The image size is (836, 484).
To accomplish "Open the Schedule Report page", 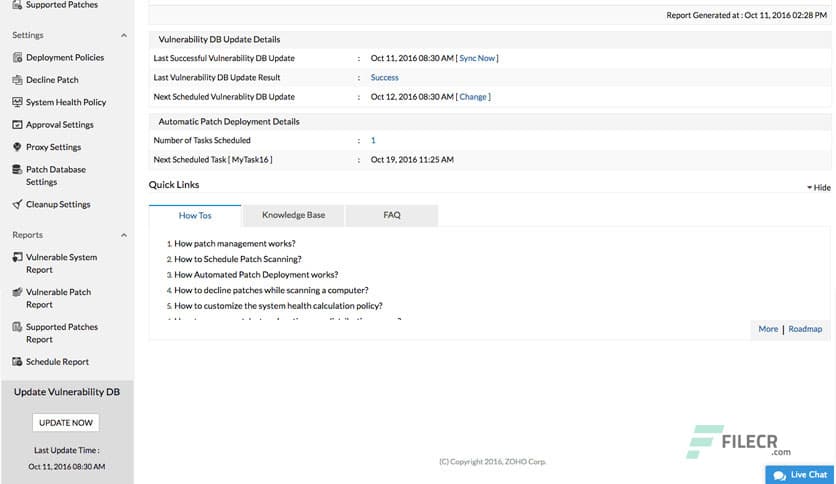I will click(x=58, y=361).
